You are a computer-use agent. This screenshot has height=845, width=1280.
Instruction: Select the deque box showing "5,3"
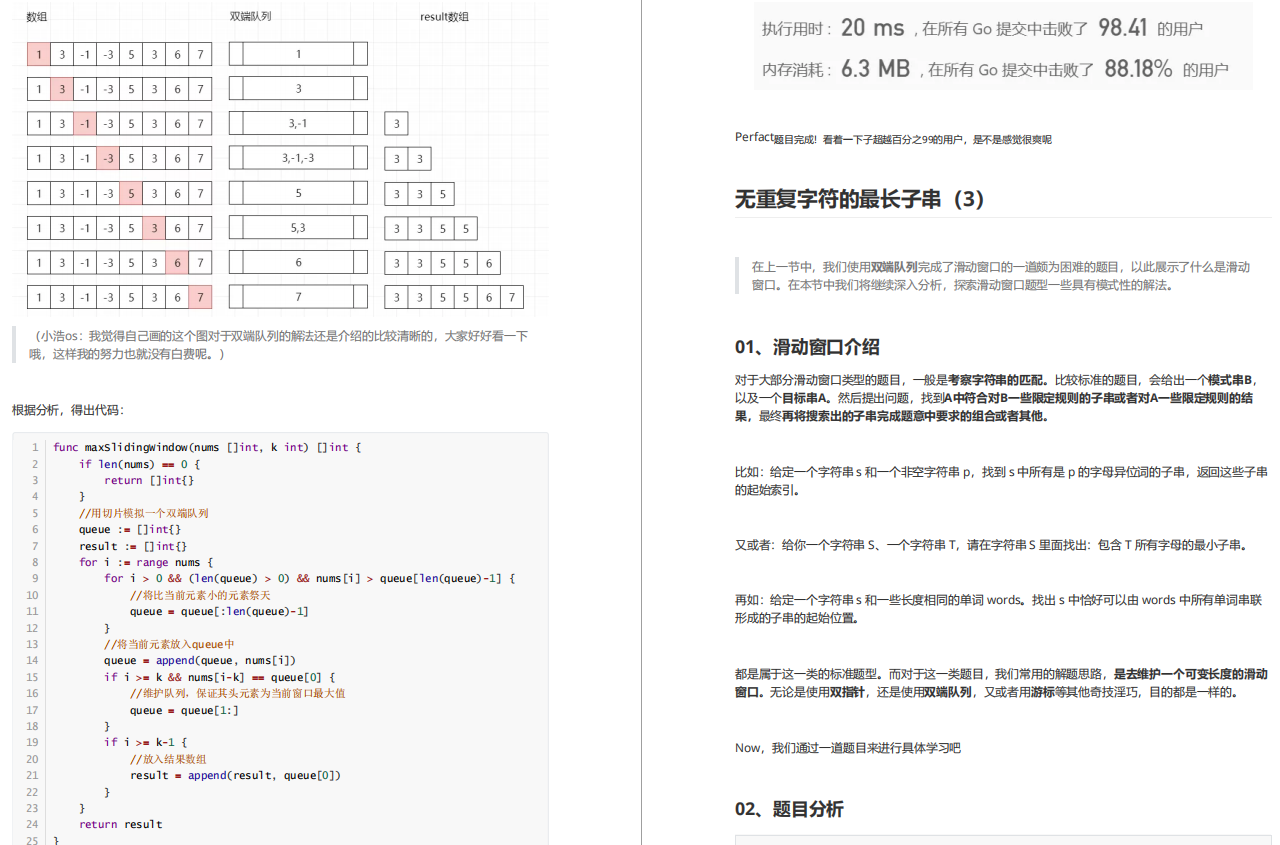click(298, 228)
